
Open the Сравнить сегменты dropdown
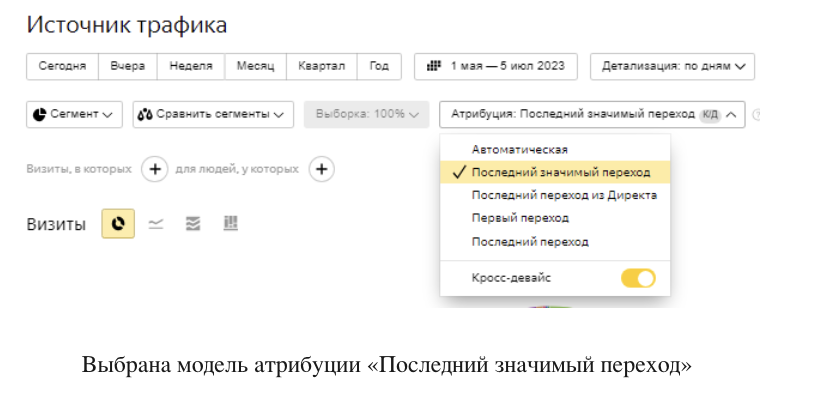[213, 114]
